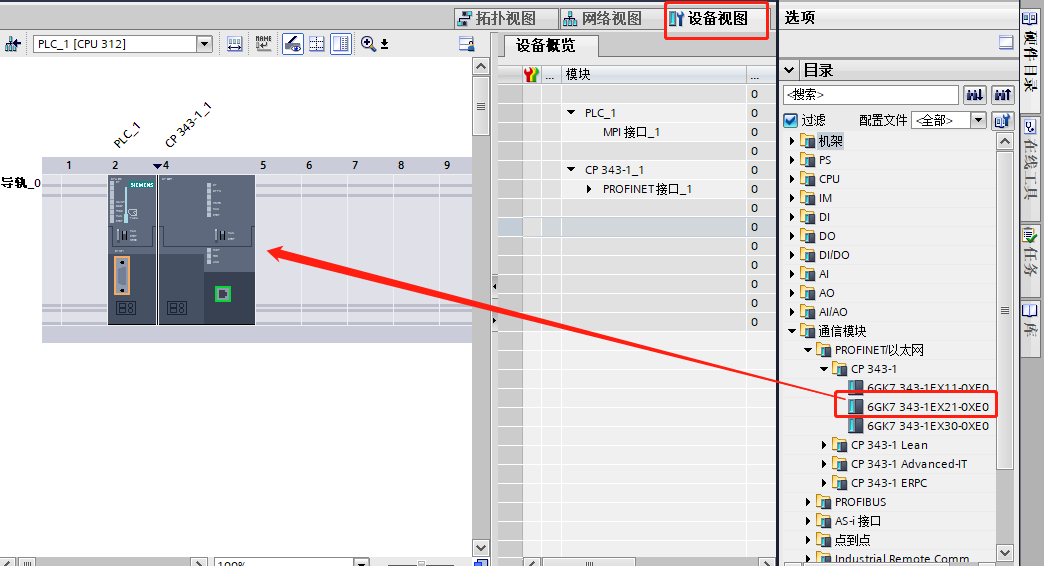Expand the AI/AO folder
Image resolution: width=1044 pixels, height=566 pixels.
click(x=792, y=312)
